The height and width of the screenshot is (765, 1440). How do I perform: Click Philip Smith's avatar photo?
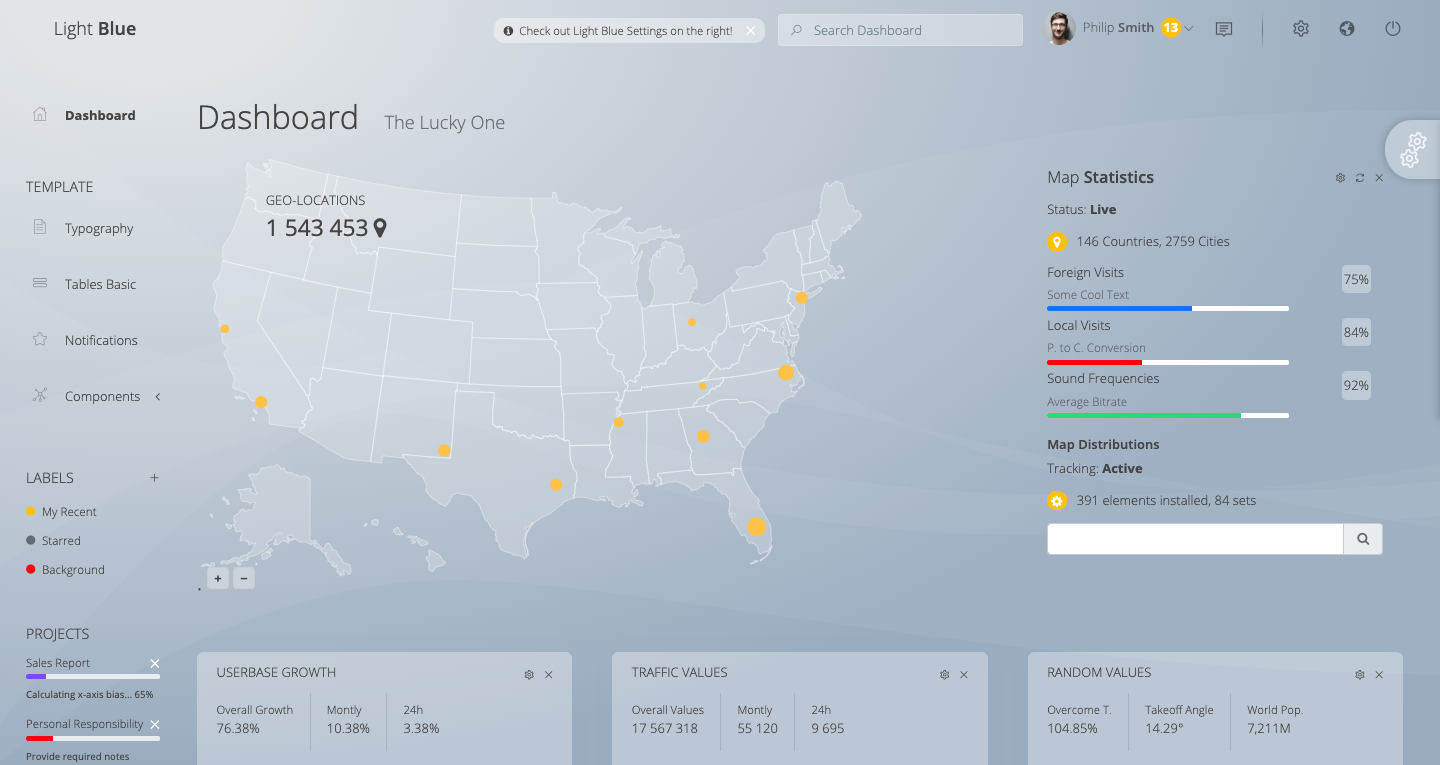pyautogui.click(x=1060, y=29)
